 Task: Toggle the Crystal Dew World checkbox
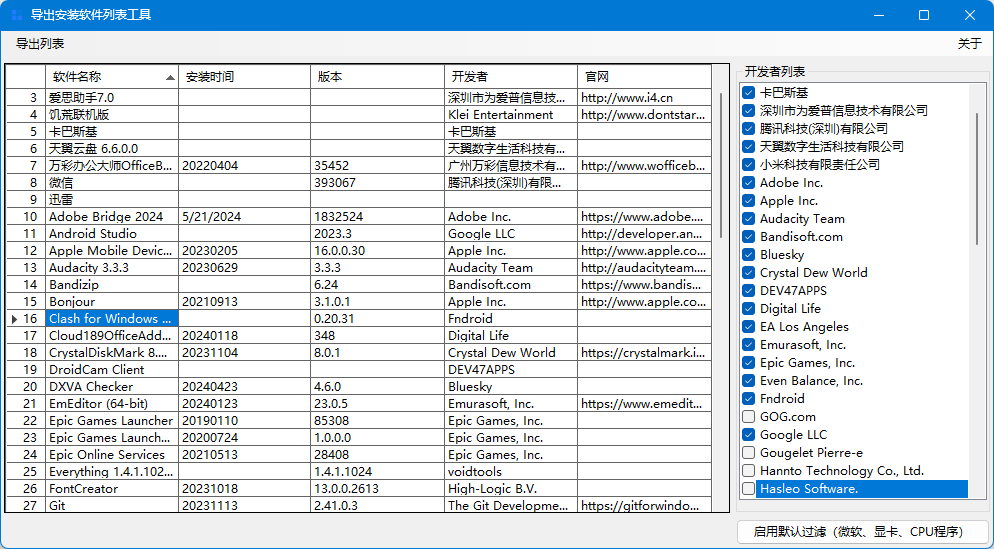pyautogui.click(x=748, y=273)
